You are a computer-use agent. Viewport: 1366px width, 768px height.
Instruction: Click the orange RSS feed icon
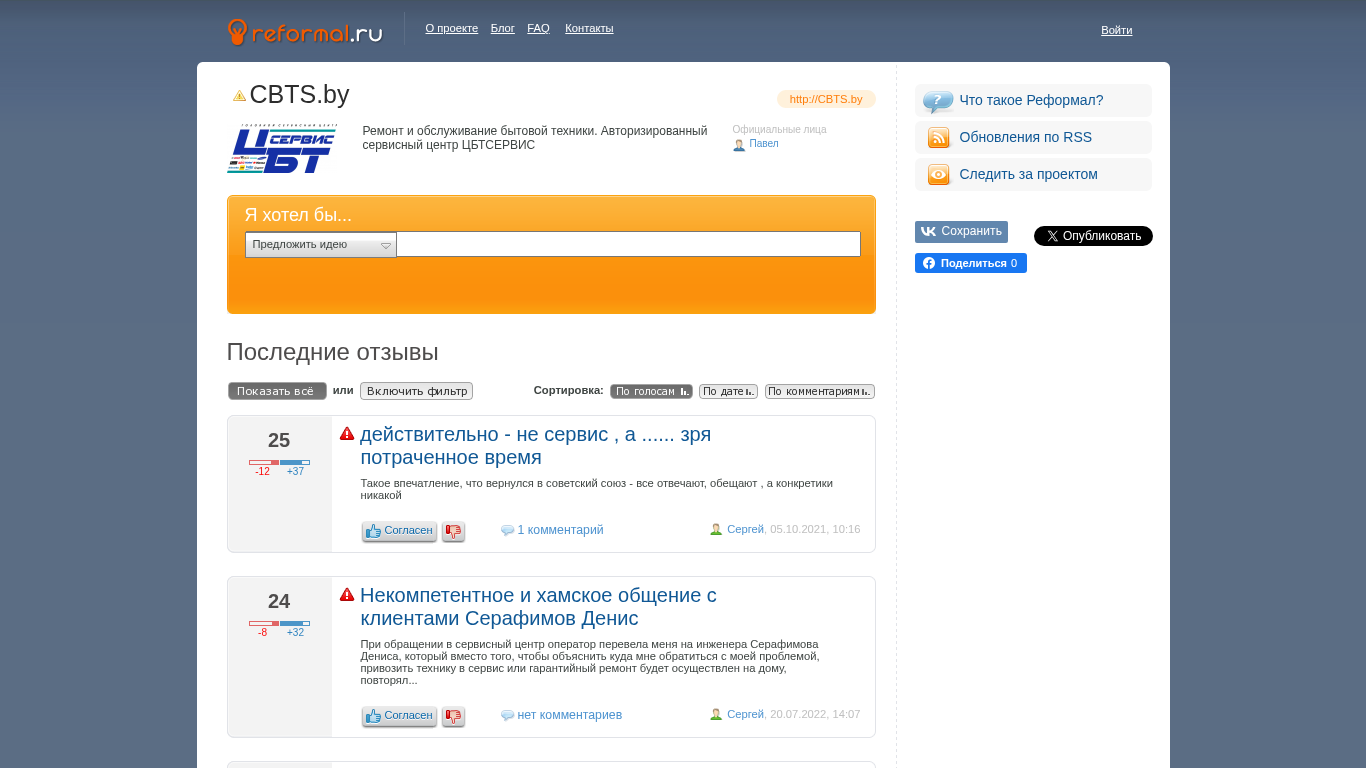coord(938,138)
